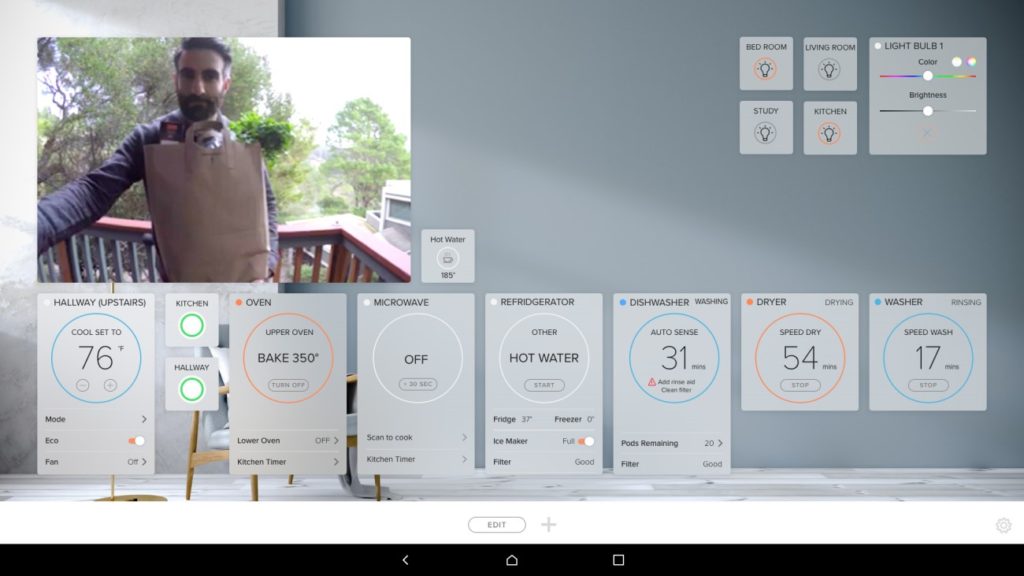Toggle the Kitchen switch off
Image resolution: width=1024 pixels, height=576 pixels.
click(x=192, y=323)
